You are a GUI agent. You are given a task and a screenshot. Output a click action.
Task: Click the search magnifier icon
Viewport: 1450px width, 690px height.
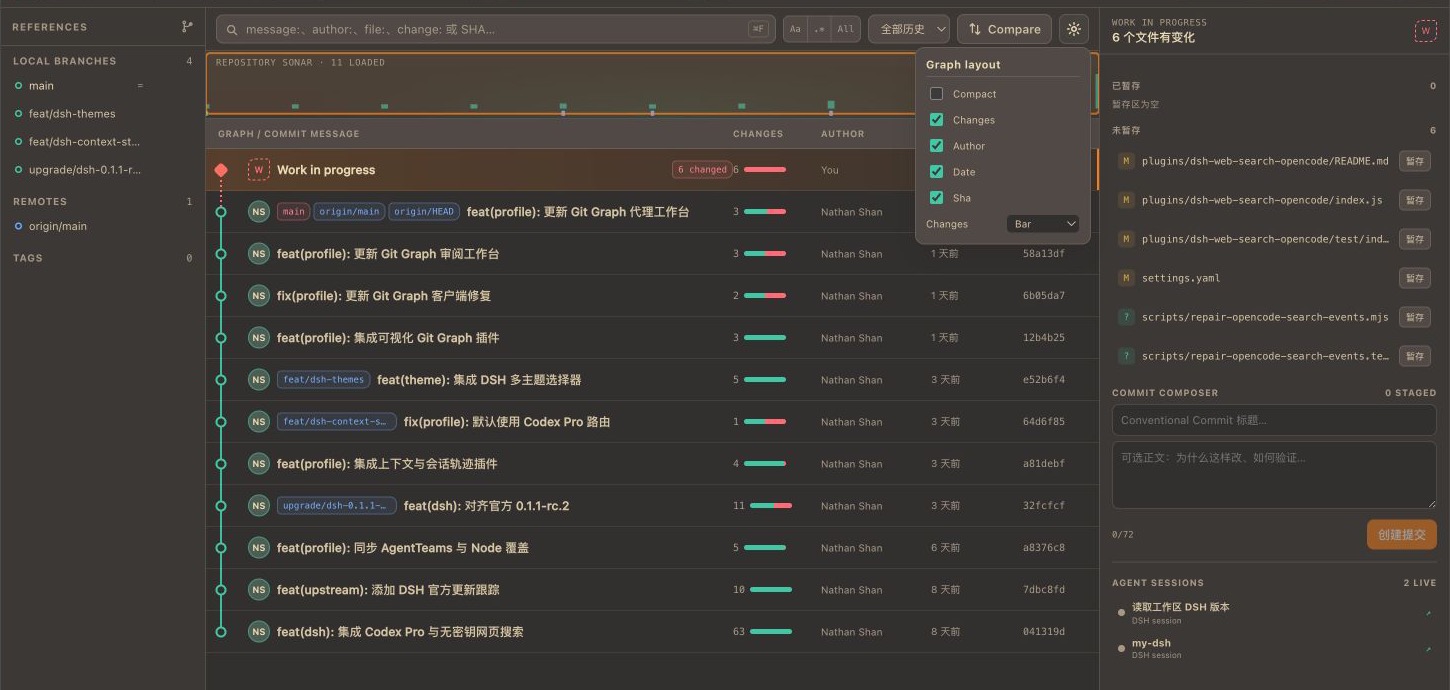[x=232, y=29]
